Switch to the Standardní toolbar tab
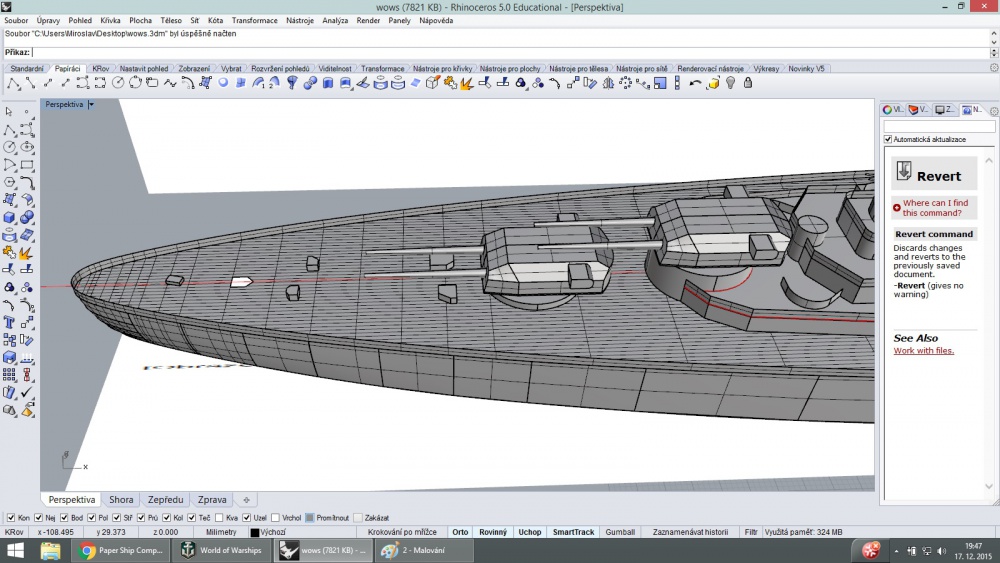This screenshot has height=563, width=1000. coord(27,68)
